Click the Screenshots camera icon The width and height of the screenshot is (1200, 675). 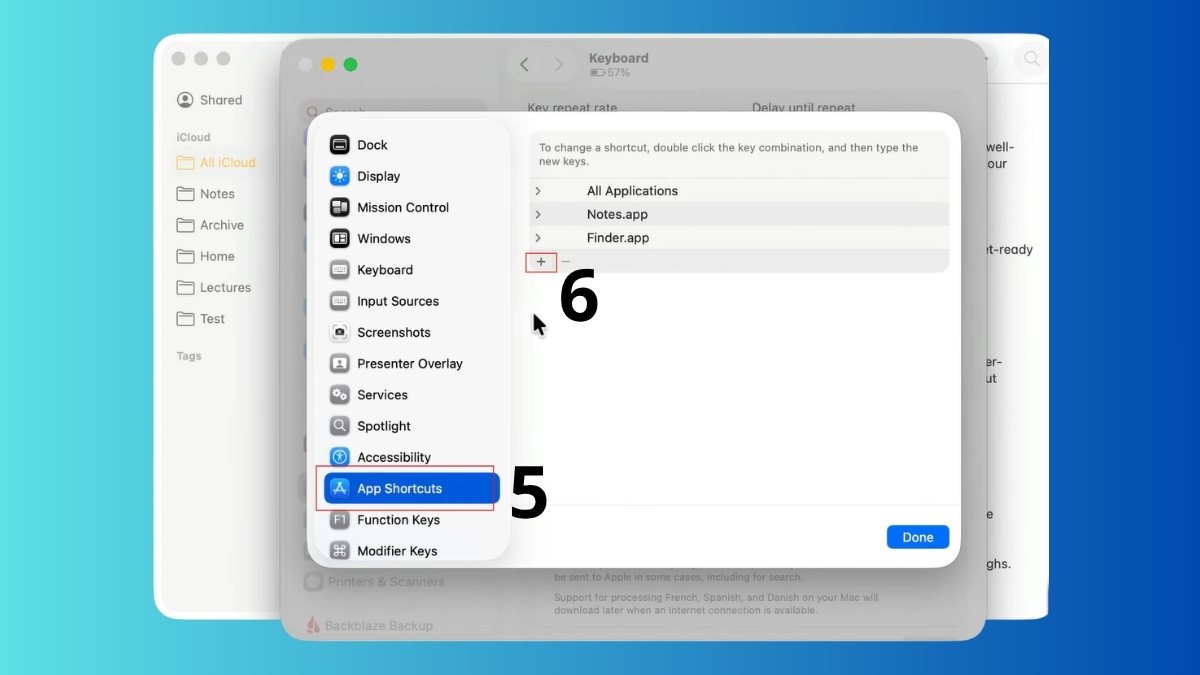click(340, 332)
